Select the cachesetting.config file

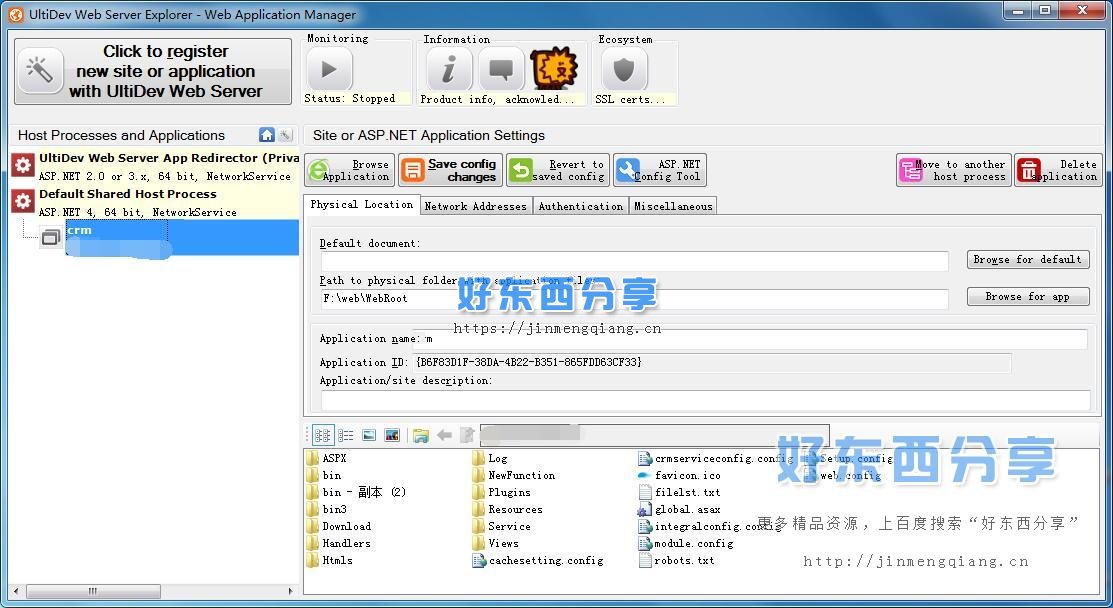[539, 560]
